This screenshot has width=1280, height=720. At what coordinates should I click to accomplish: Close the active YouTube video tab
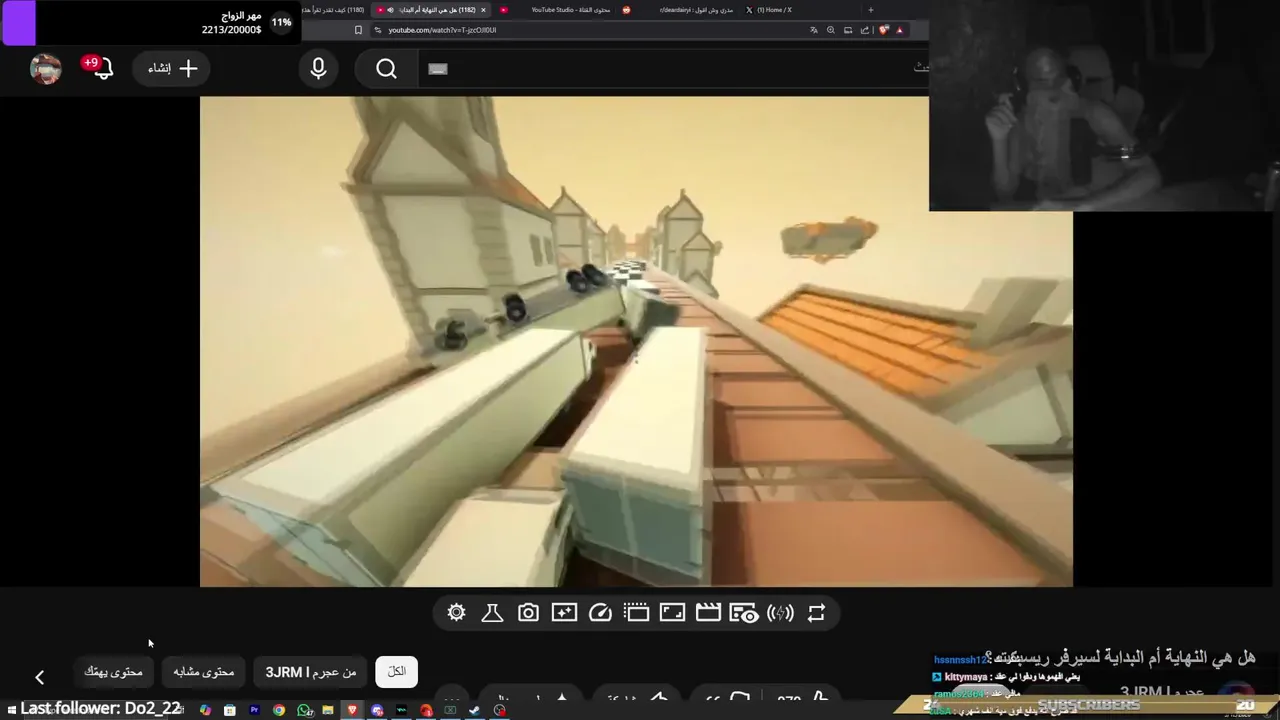point(483,10)
